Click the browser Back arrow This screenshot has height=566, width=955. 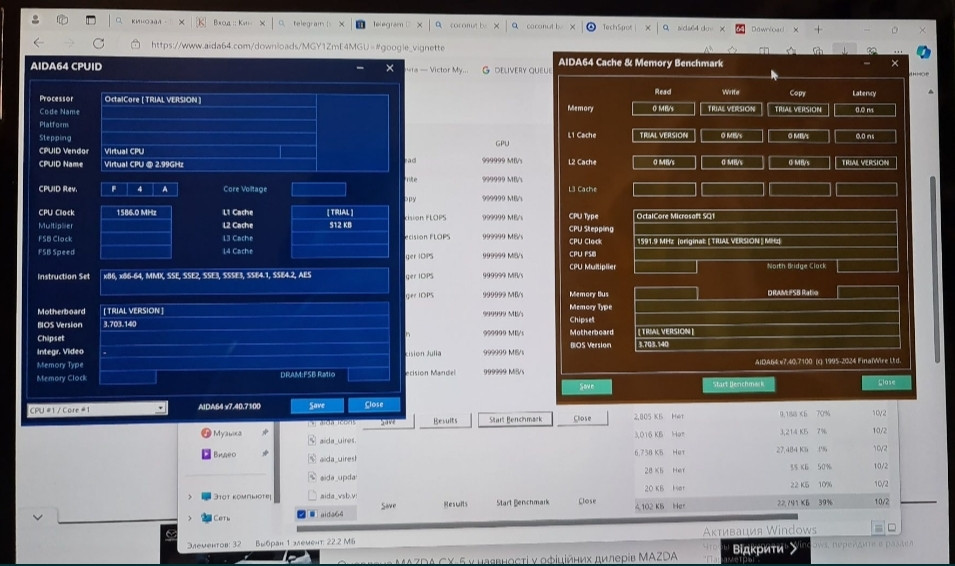pos(38,43)
